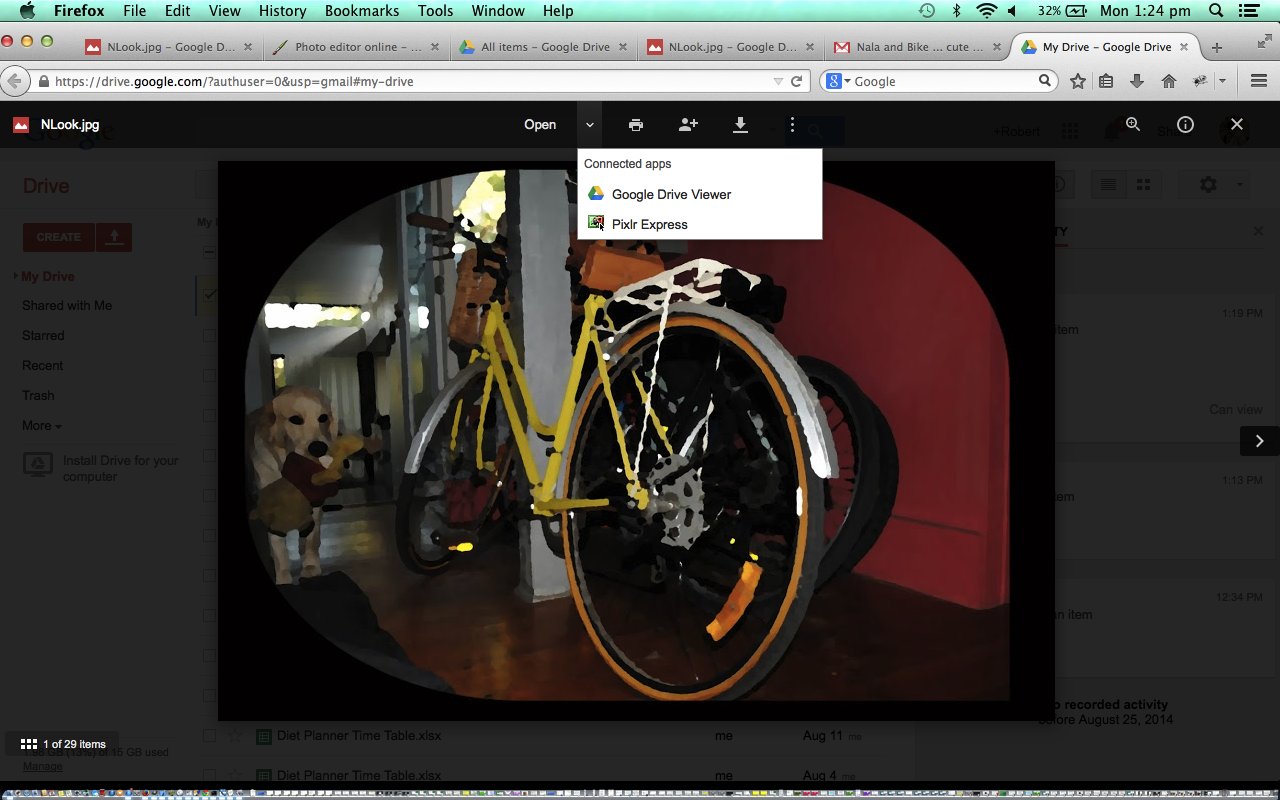This screenshot has height=800, width=1280.
Task: Click the Wi-Fi status icon
Action: pos(987,11)
